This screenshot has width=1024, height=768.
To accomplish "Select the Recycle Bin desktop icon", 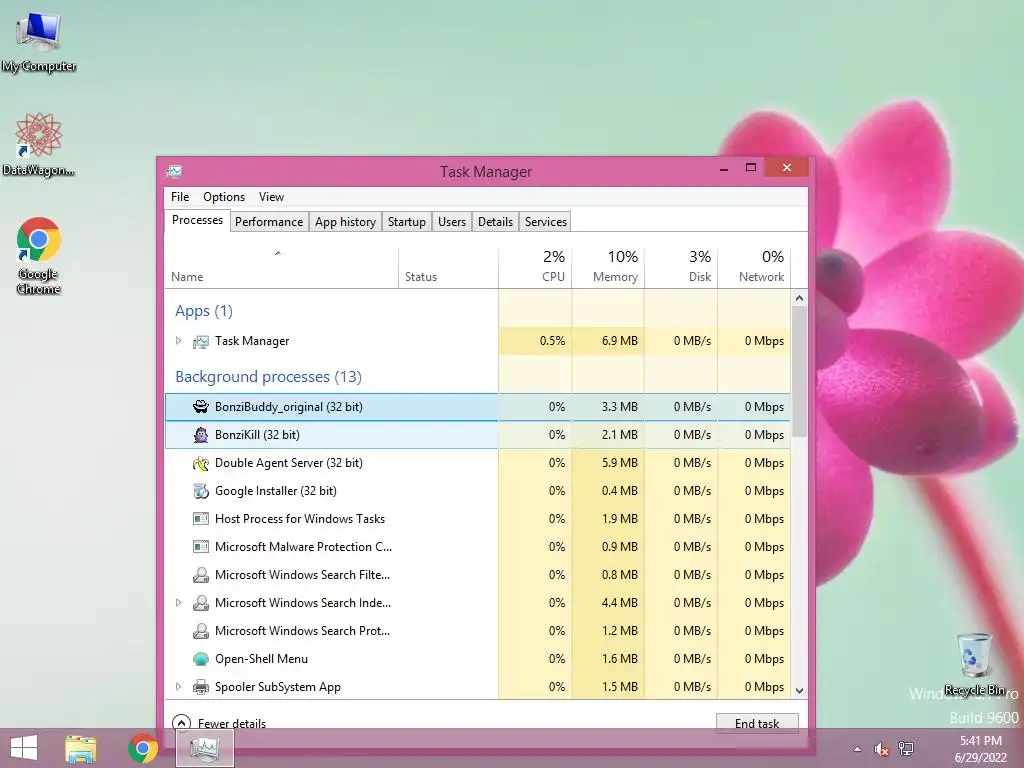I will tap(974, 665).
